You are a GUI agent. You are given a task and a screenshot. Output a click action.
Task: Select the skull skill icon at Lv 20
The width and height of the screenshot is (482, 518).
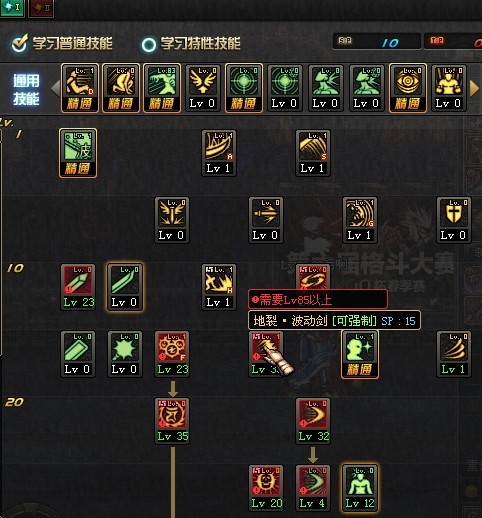pyautogui.click(x=266, y=488)
